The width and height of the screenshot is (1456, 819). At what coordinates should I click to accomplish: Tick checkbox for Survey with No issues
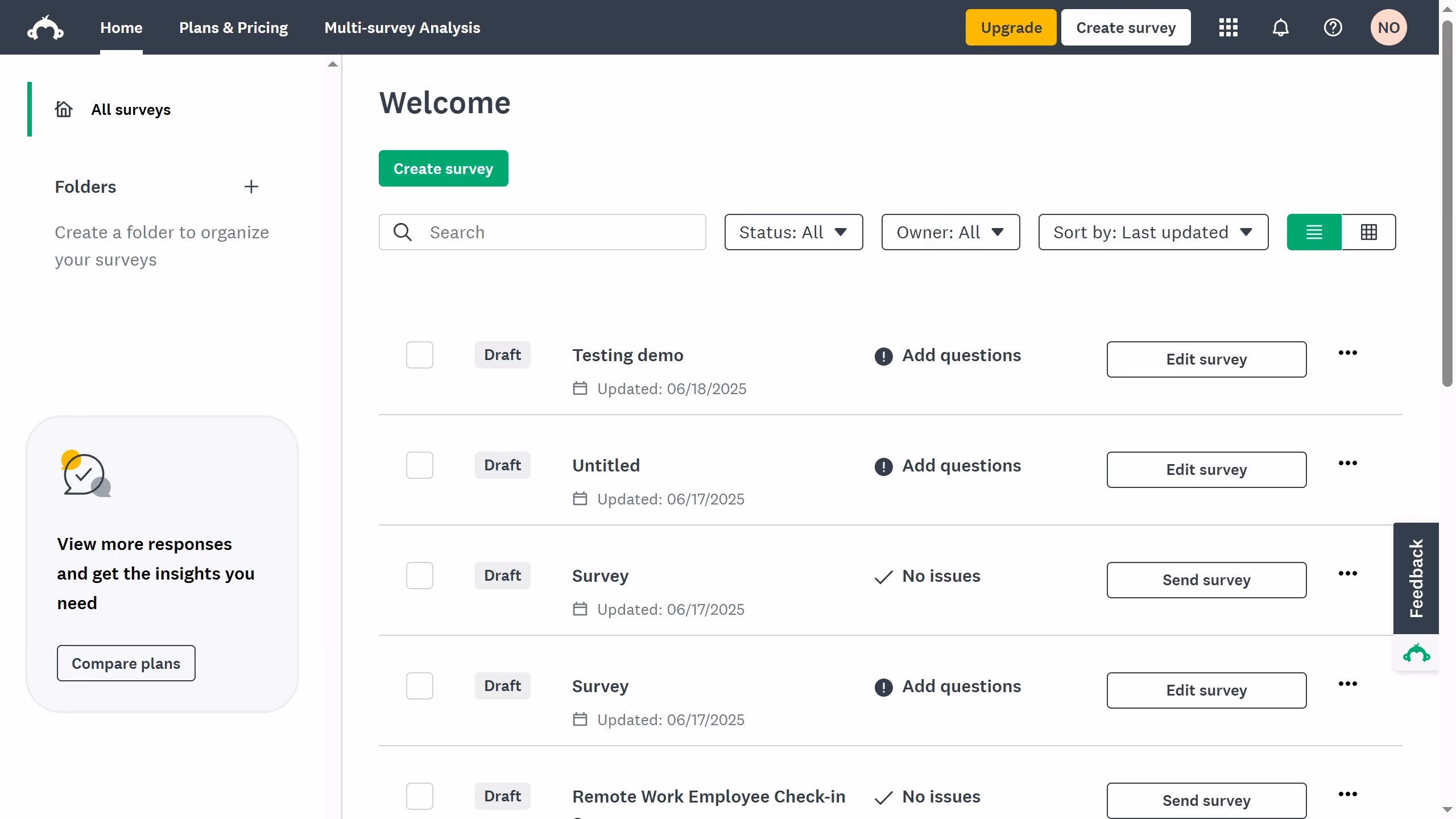click(x=420, y=576)
